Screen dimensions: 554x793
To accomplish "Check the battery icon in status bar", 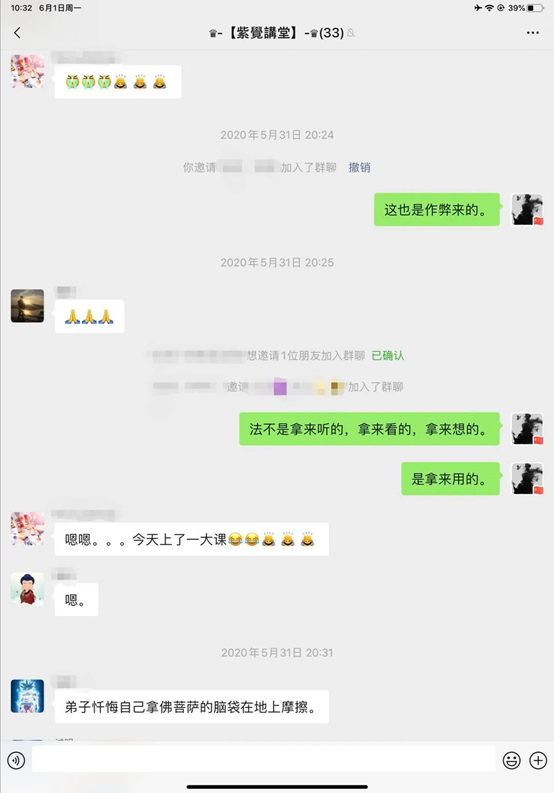I will (x=535, y=8).
